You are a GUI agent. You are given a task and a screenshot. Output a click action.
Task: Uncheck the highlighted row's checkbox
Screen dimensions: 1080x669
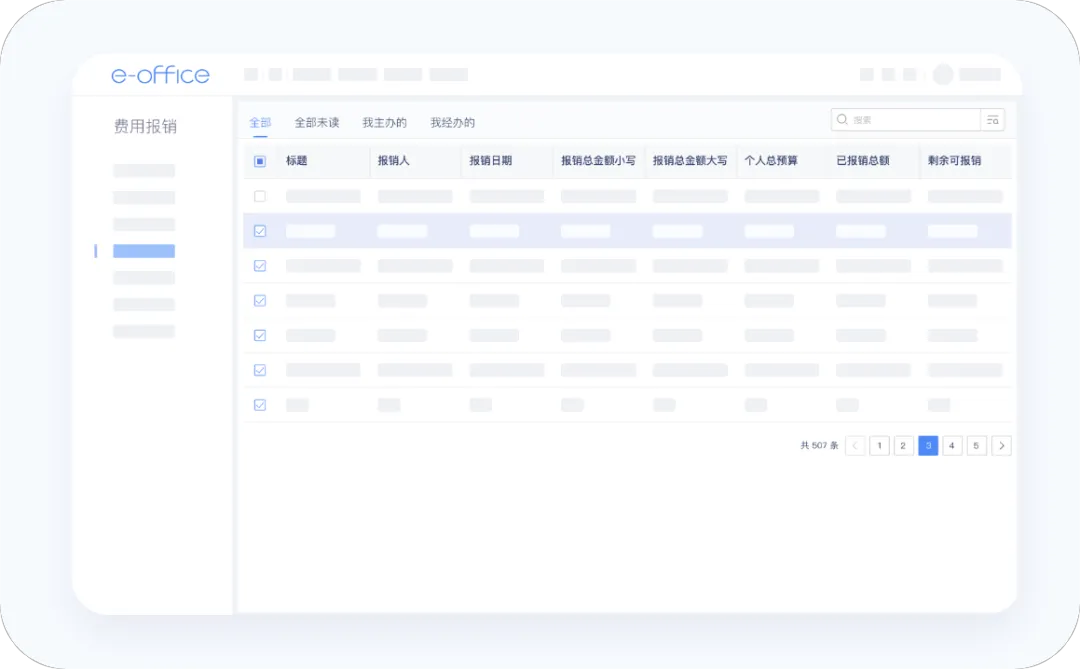260,231
